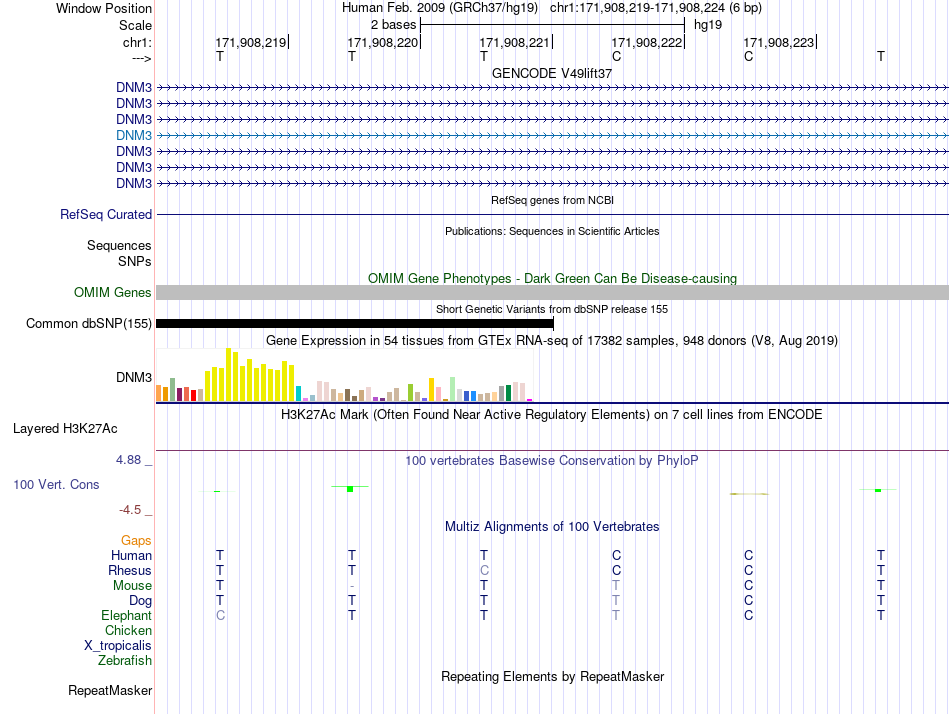Click the Scale label on the left
The image size is (950, 714).
[x=135, y=25]
